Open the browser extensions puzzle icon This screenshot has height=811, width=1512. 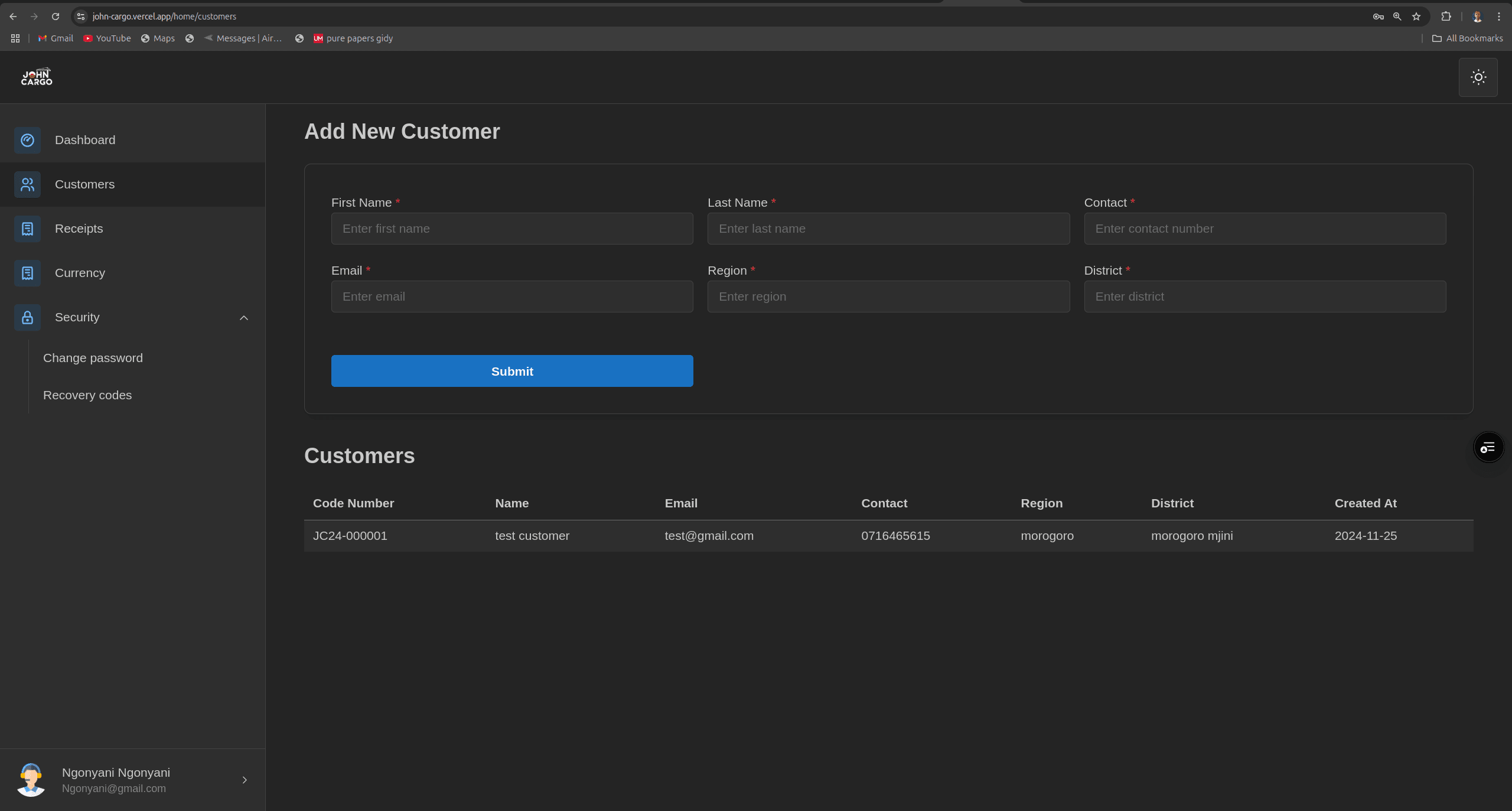pyautogui.click(x=1445, y=16)
